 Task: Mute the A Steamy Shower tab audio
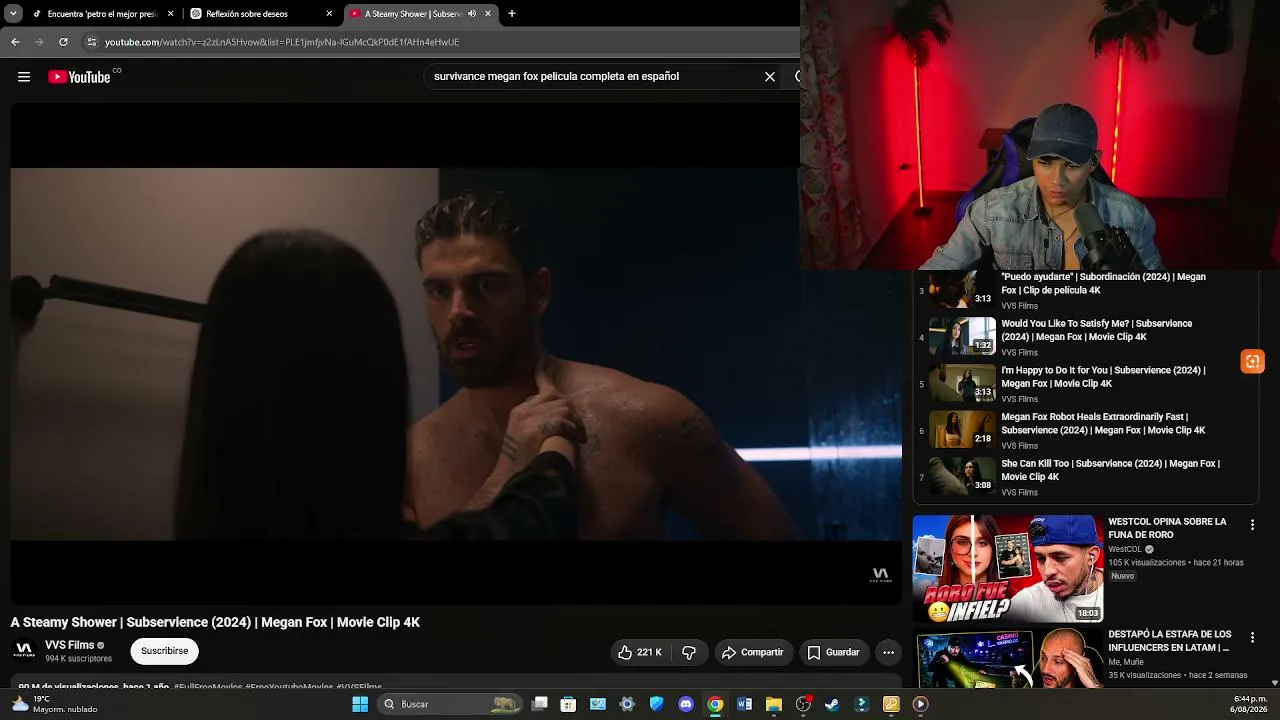pos(472,14)
